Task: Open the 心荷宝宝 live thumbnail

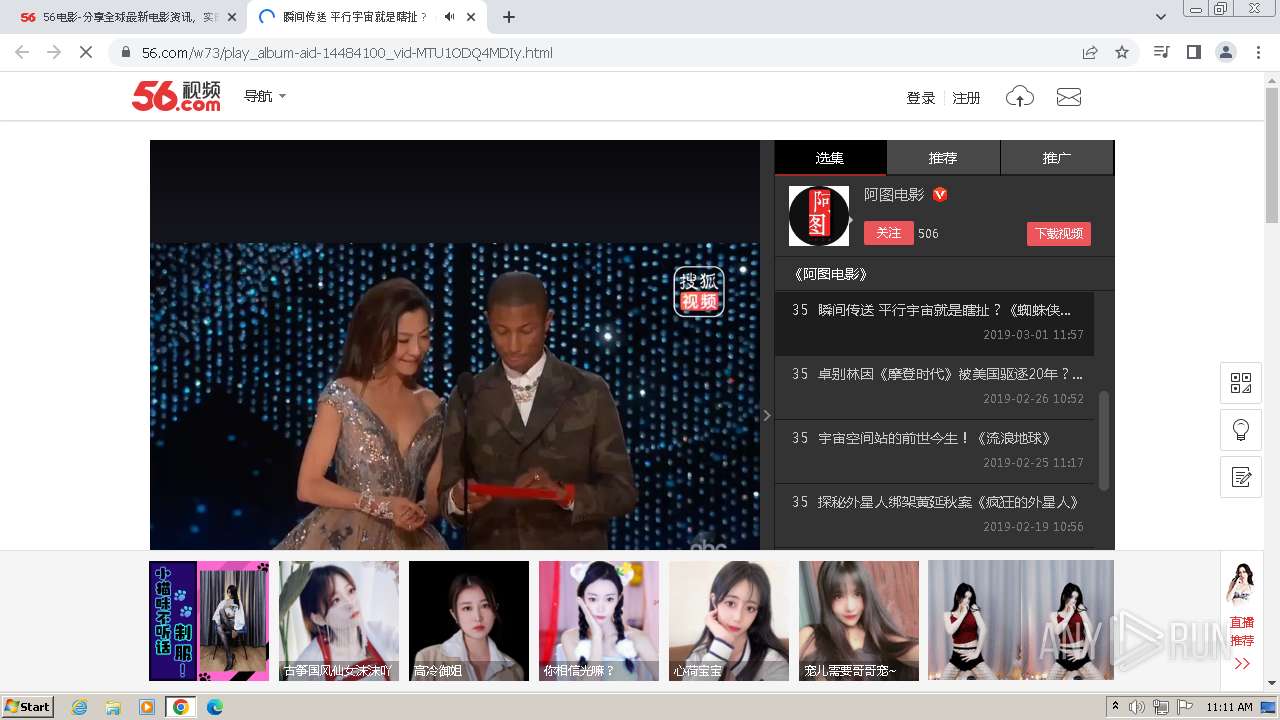Action: (x=729, y=621)
